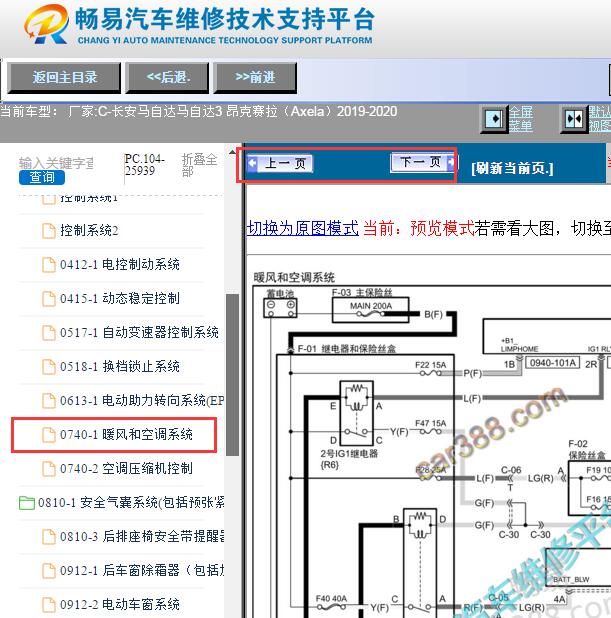
Task: Go forward with >>前进 button
Action: [x=255, y=77]
